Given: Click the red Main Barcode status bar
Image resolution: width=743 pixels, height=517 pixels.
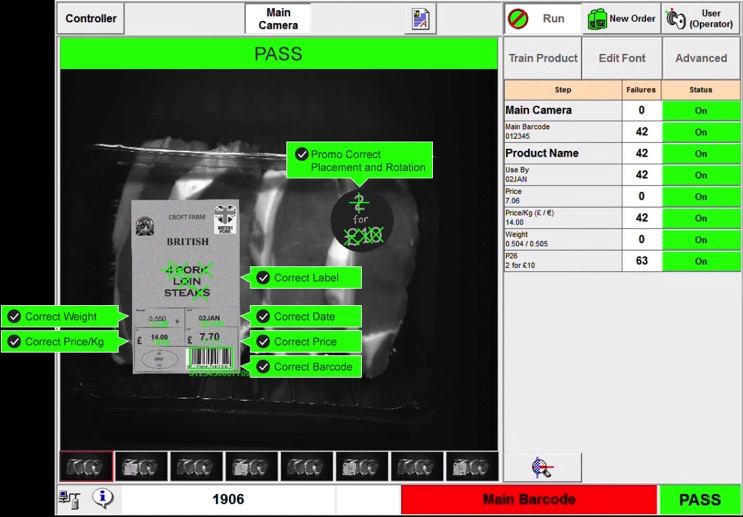Looking at the screenshot, I should (x=529, y=499).
